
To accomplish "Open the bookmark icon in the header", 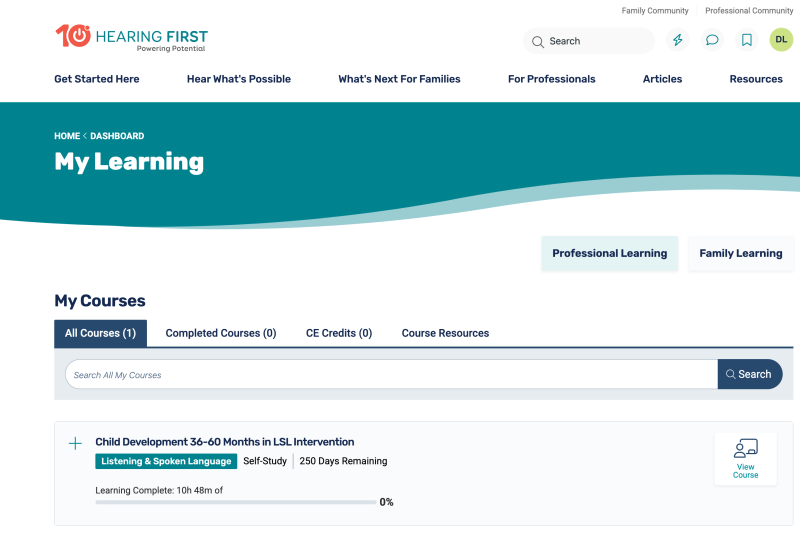I will pos(747,40).
